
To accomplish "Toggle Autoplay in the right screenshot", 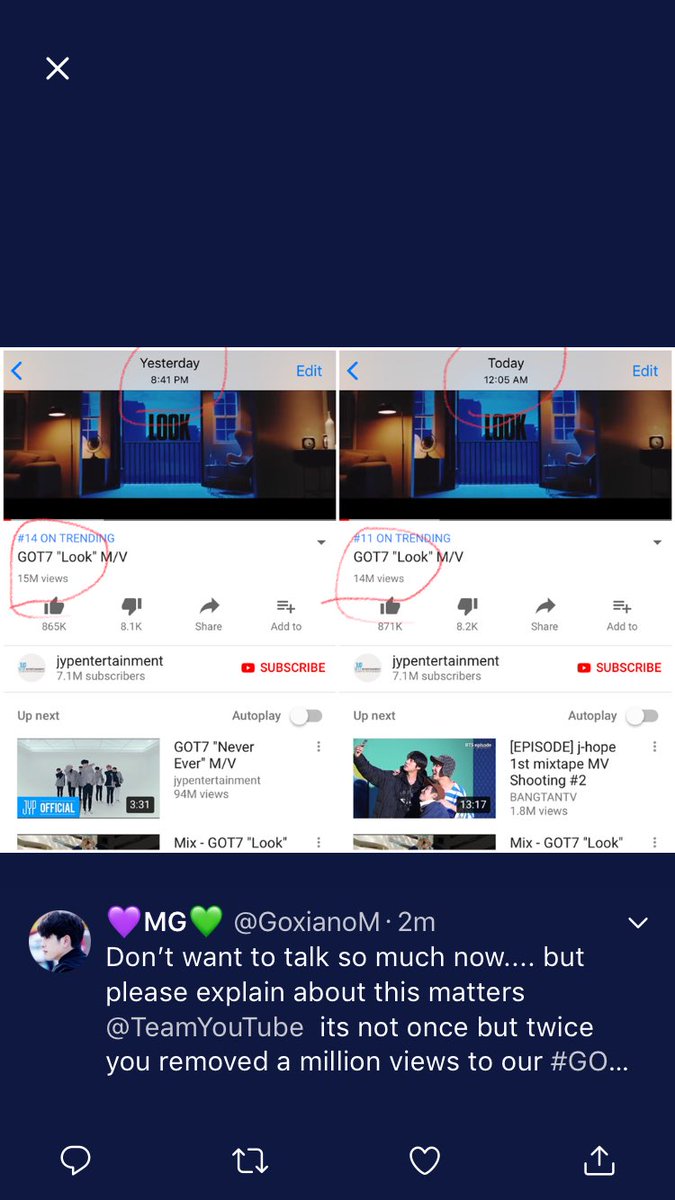I will (642, 716).
